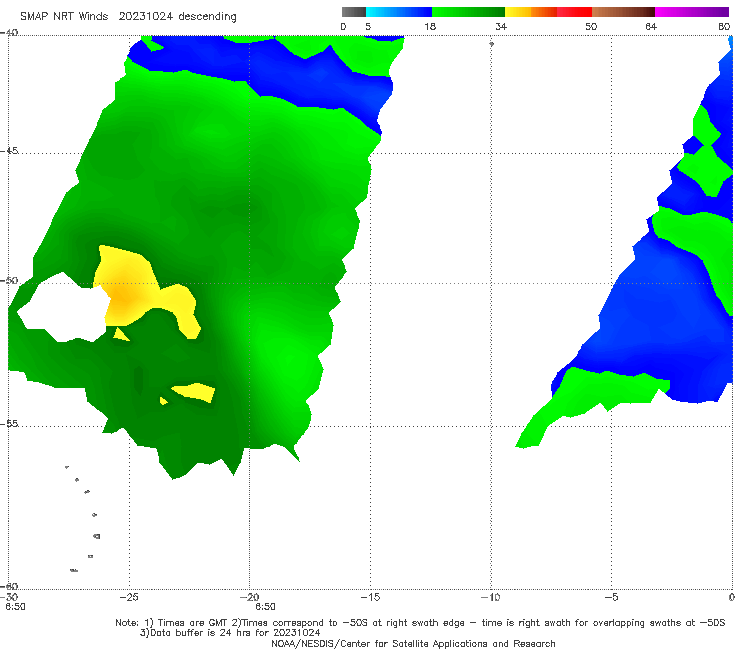Click the red segment of the color bar
This screenshot has height=650, width=740.
click(574, 12)
